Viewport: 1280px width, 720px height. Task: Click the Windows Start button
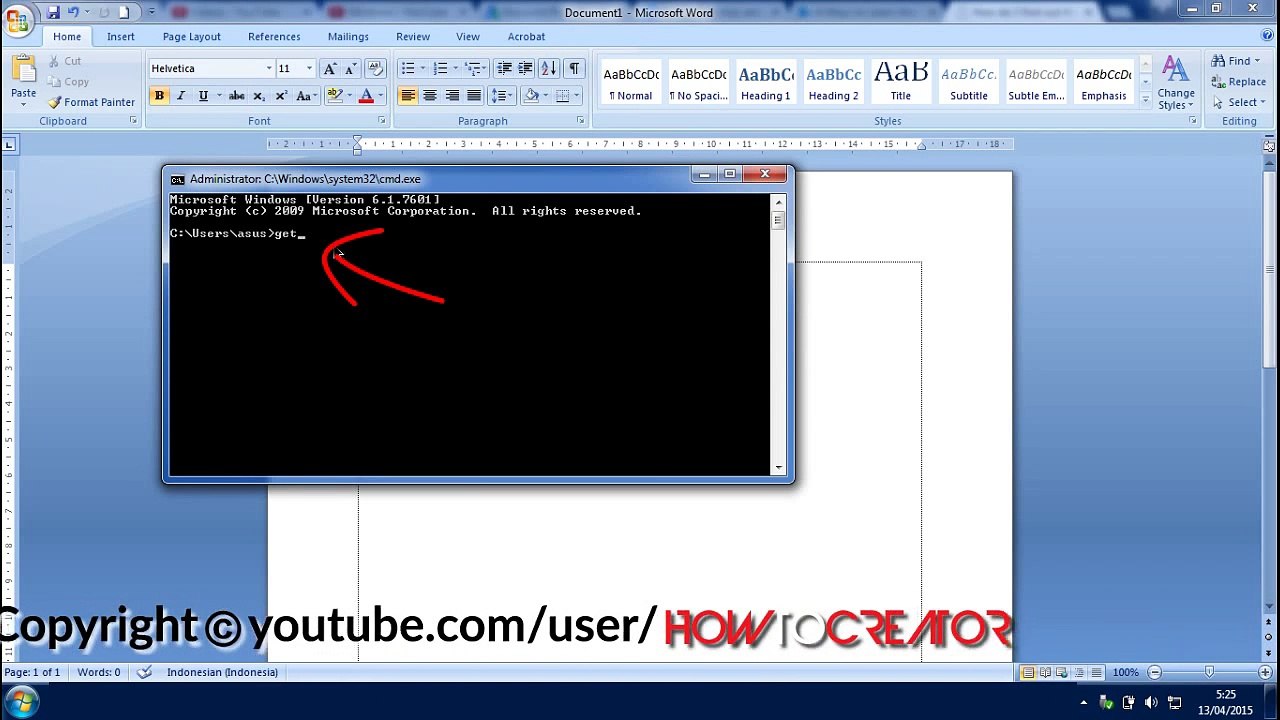pyautogui.click(x=21, y=702)
